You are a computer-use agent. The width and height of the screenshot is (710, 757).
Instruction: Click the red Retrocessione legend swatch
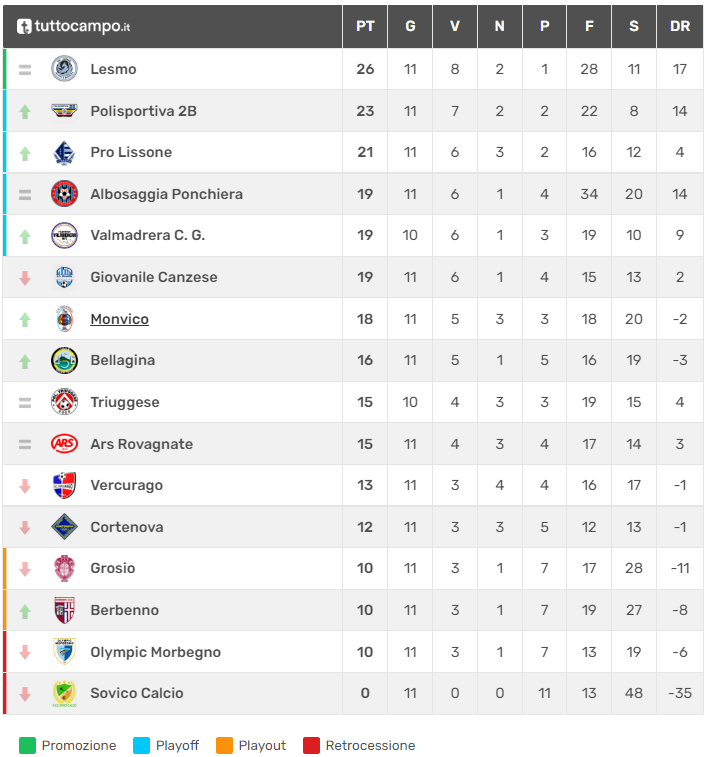tap(311, 745)
